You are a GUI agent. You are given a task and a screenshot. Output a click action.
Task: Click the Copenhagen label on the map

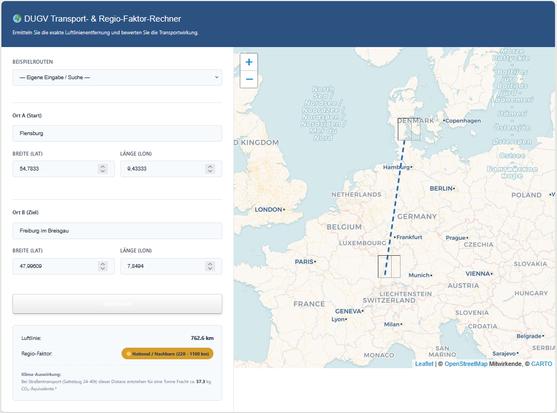click(x=463, y=121)
